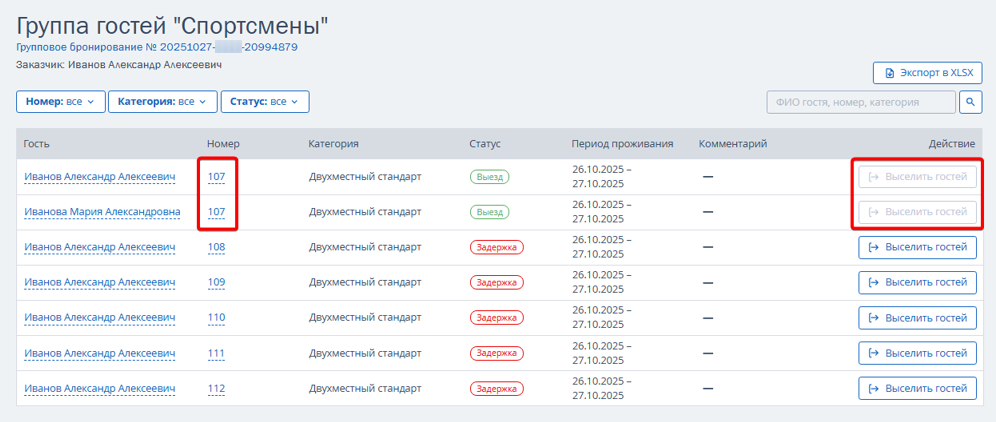Click the Период проживания column header
Screen dimensions: 996x422
(622, 144)
